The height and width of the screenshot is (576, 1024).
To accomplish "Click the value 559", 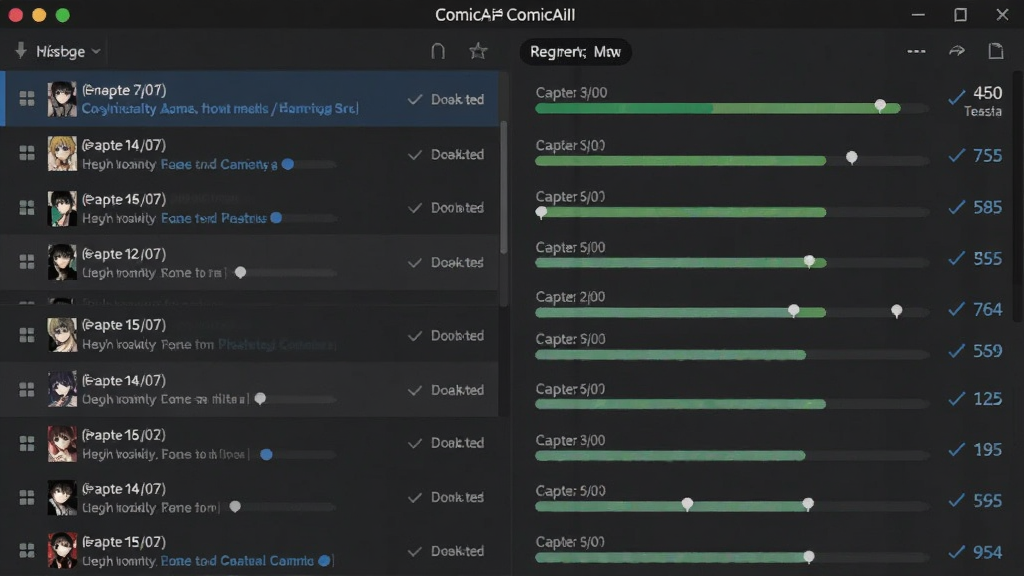I will click(987, 351).
